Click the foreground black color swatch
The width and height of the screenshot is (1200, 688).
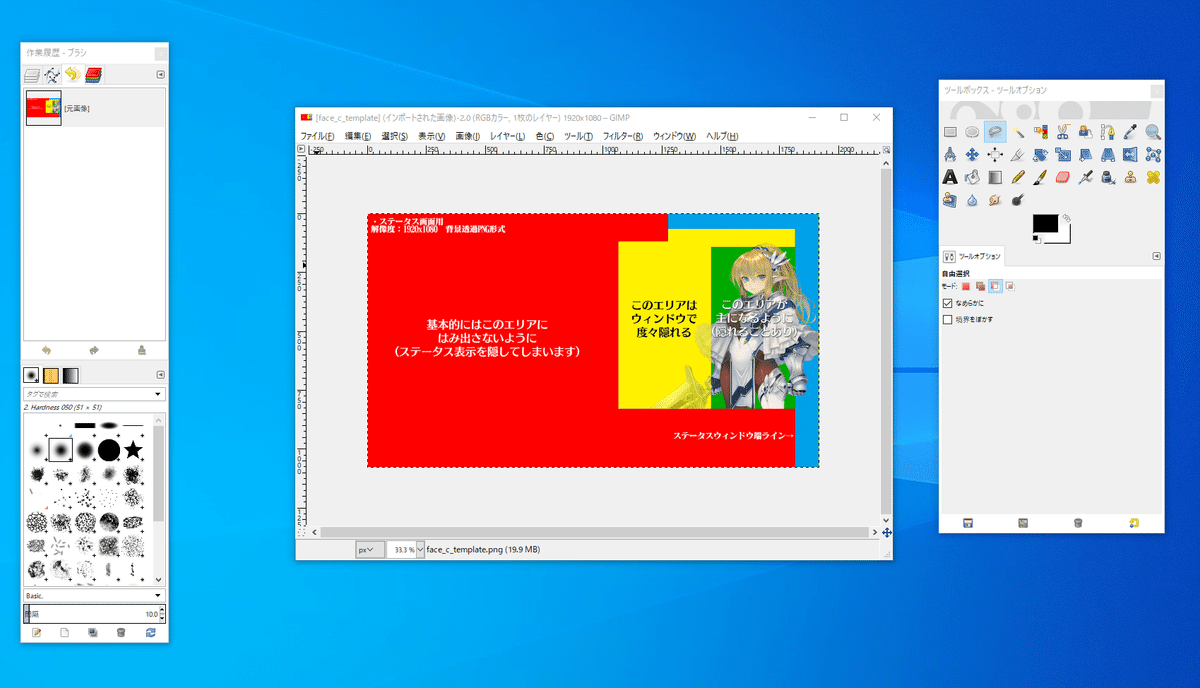[x=1046, y=225]
